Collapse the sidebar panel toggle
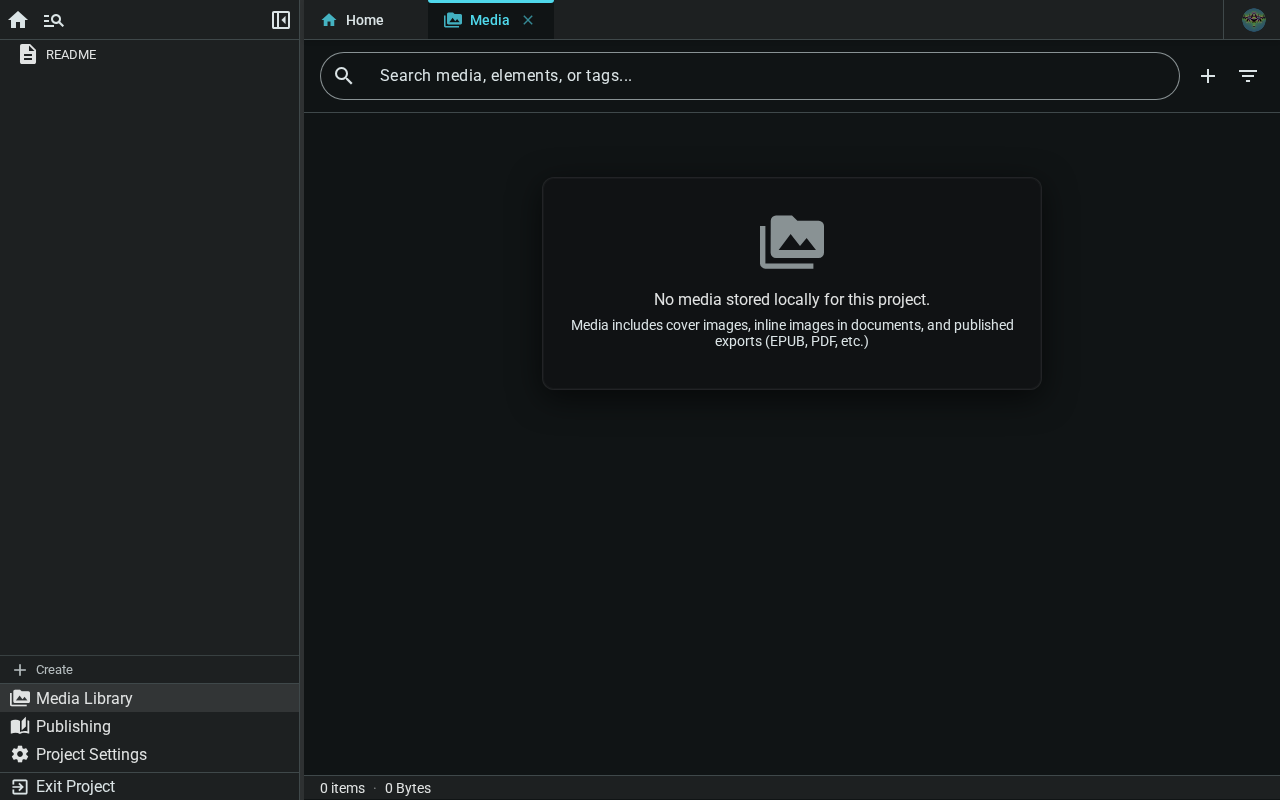 (281, 20)
